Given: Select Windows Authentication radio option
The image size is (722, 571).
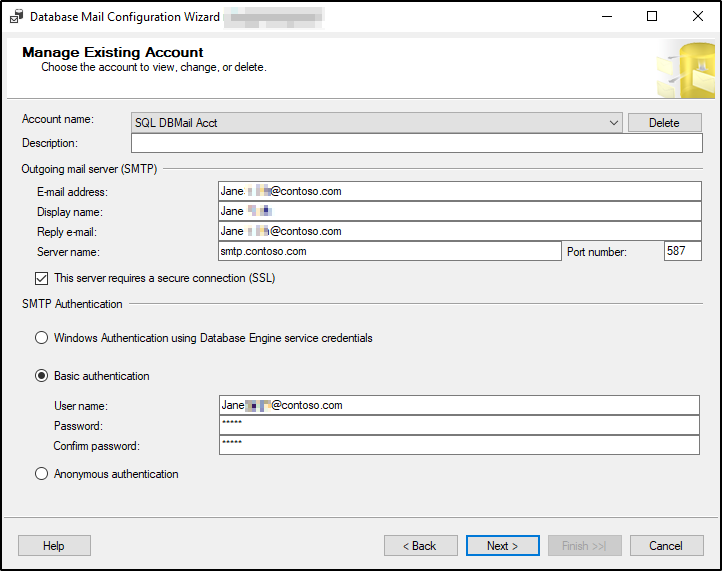Looking at the screenshot, I should tap(42, 338).
